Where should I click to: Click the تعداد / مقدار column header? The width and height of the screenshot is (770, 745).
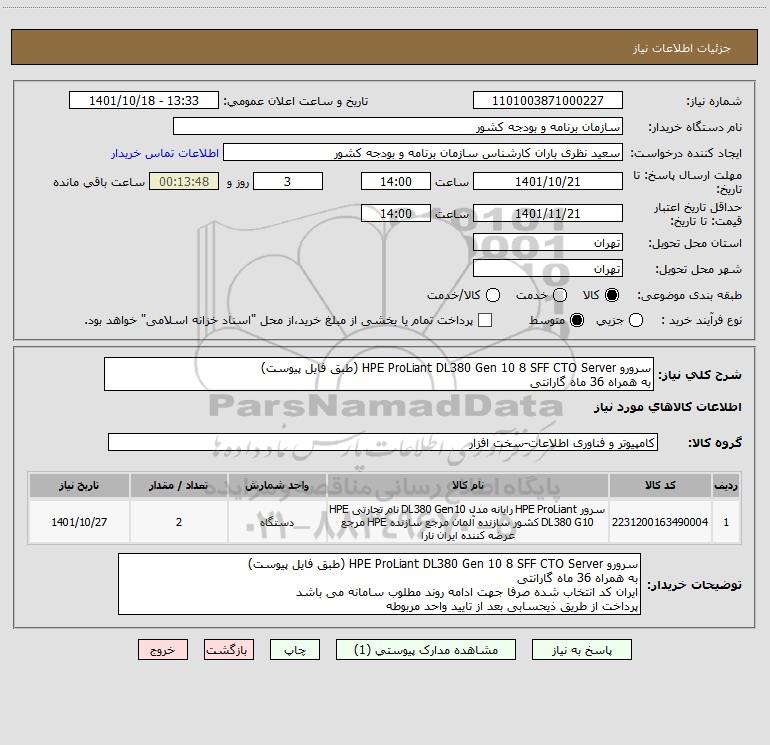click(x=179, y=485)
